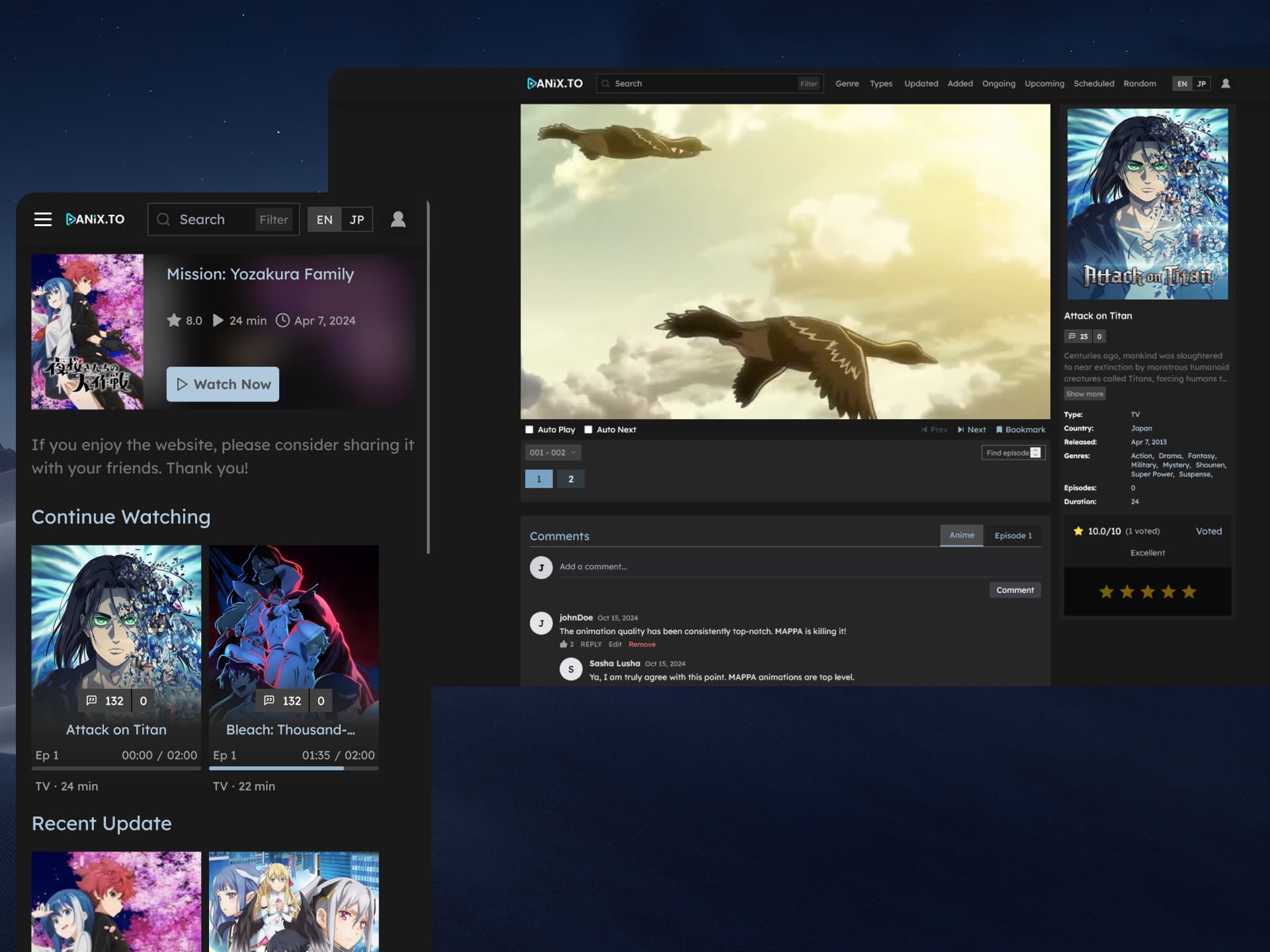Switch to JP language in mobile header
The height and width of the screenshot is (952, 1270).
(357, 219)
